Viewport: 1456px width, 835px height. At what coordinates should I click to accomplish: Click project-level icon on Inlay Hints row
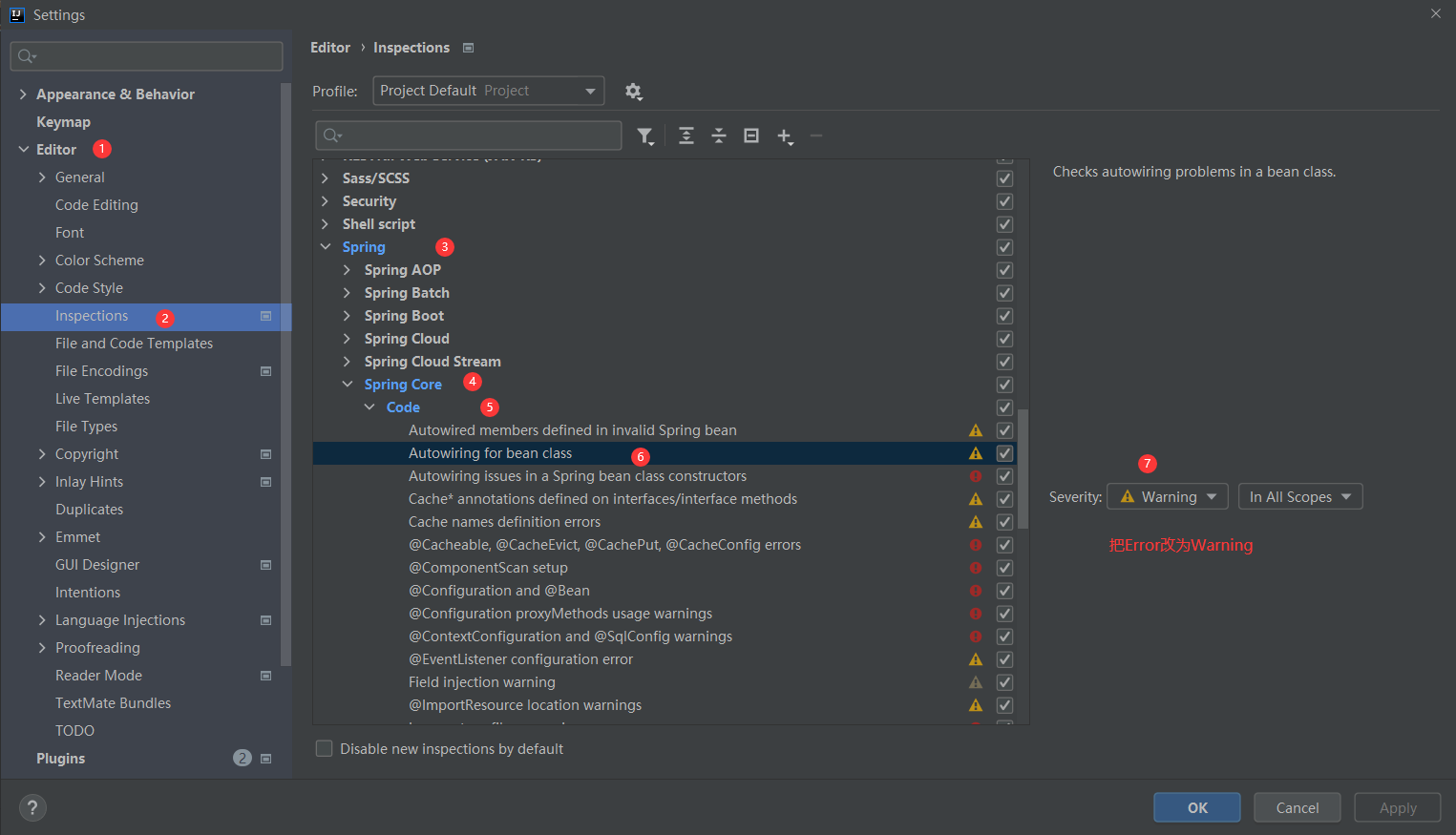pos(266,482)
